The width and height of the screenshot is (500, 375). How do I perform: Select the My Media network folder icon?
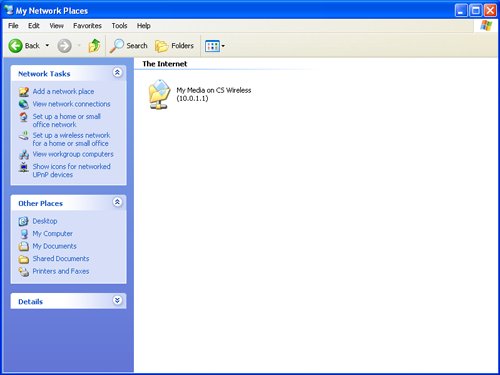[159, 95]
